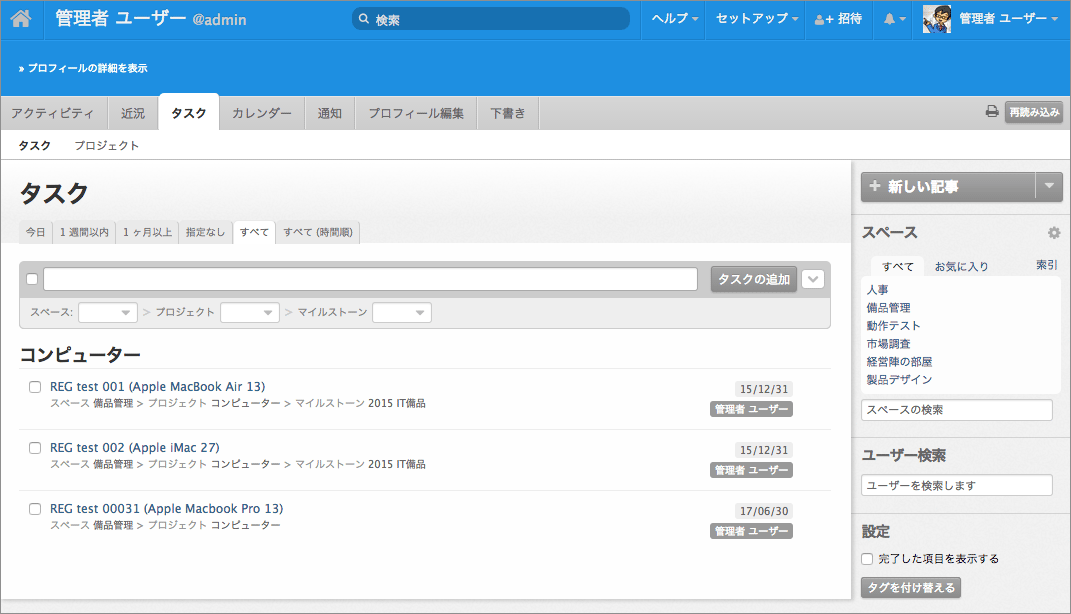Click the ユーザーを検索します field
The image size is (1071, 614).
pyautogui.click(x=956, y=486)
